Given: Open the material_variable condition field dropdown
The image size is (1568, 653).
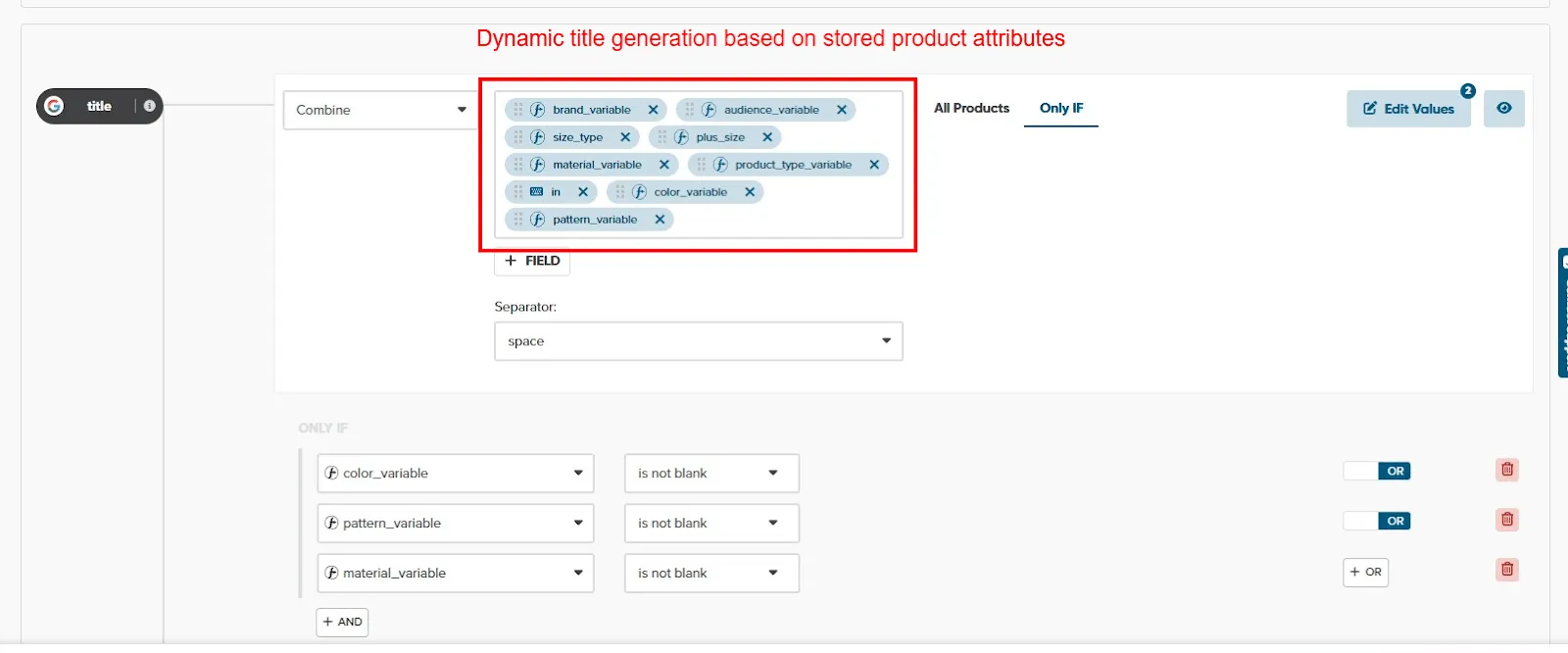Looking at the screenshot, I should [x=456, y=574].
